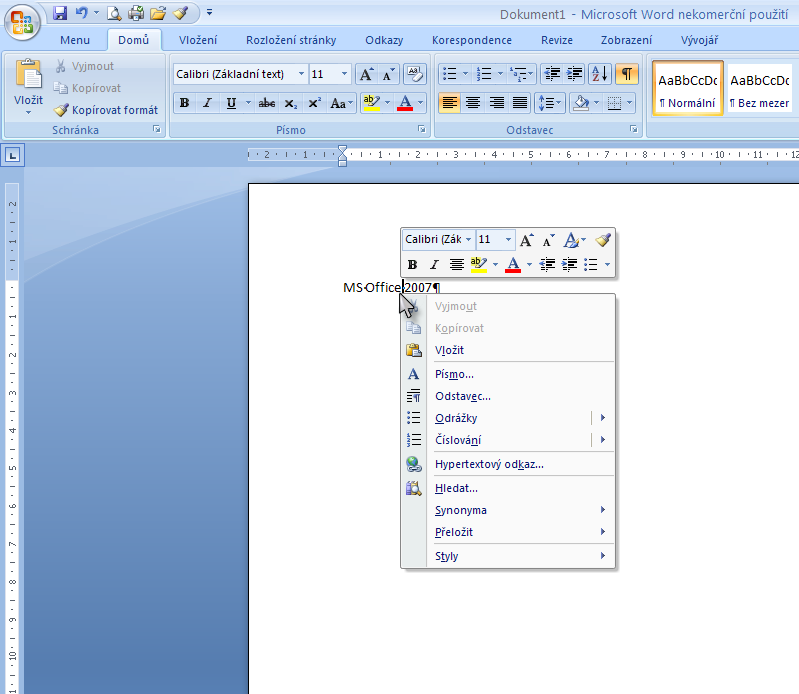Align text right in ribbon
The image size is (799, 694).
pyautogui.click(x=496, y=103)
